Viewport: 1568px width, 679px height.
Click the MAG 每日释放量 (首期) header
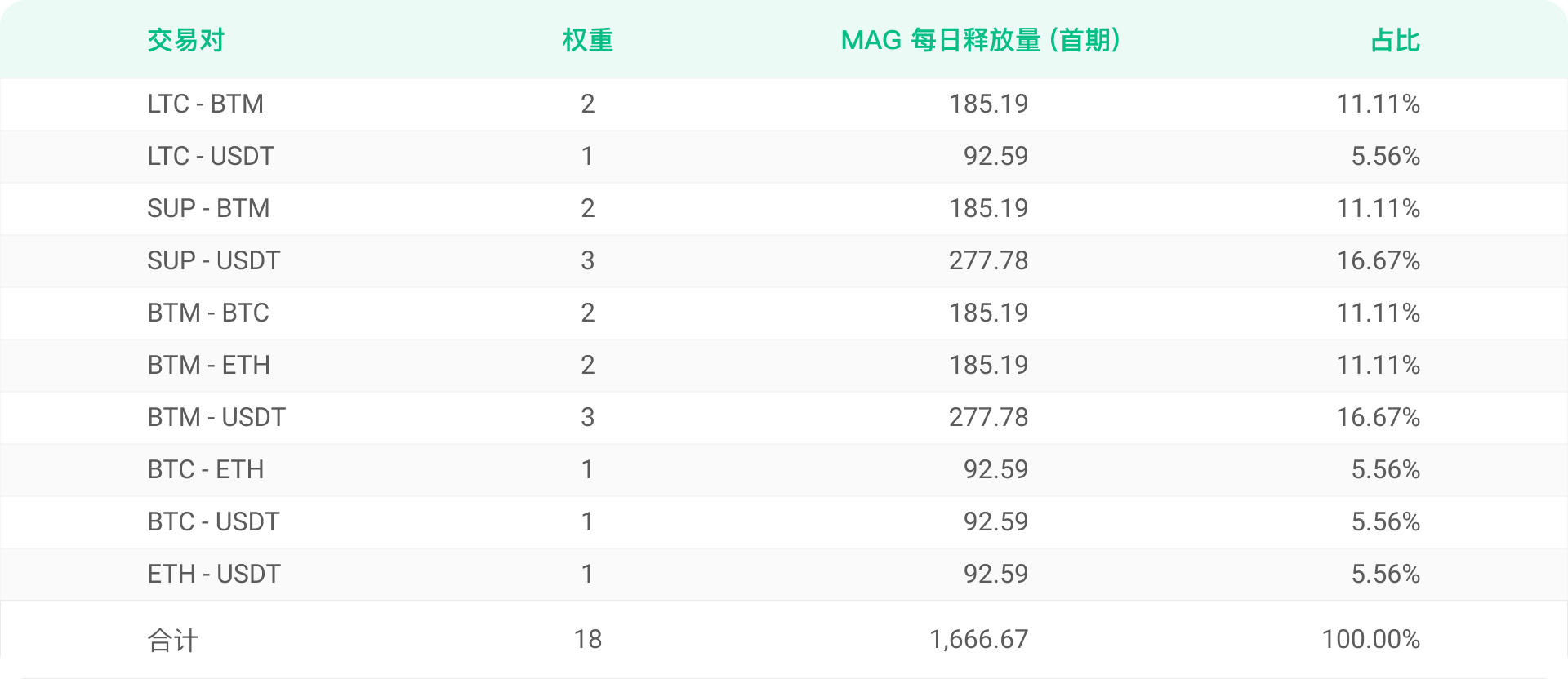pyautogui.click(x=981, y=40)
